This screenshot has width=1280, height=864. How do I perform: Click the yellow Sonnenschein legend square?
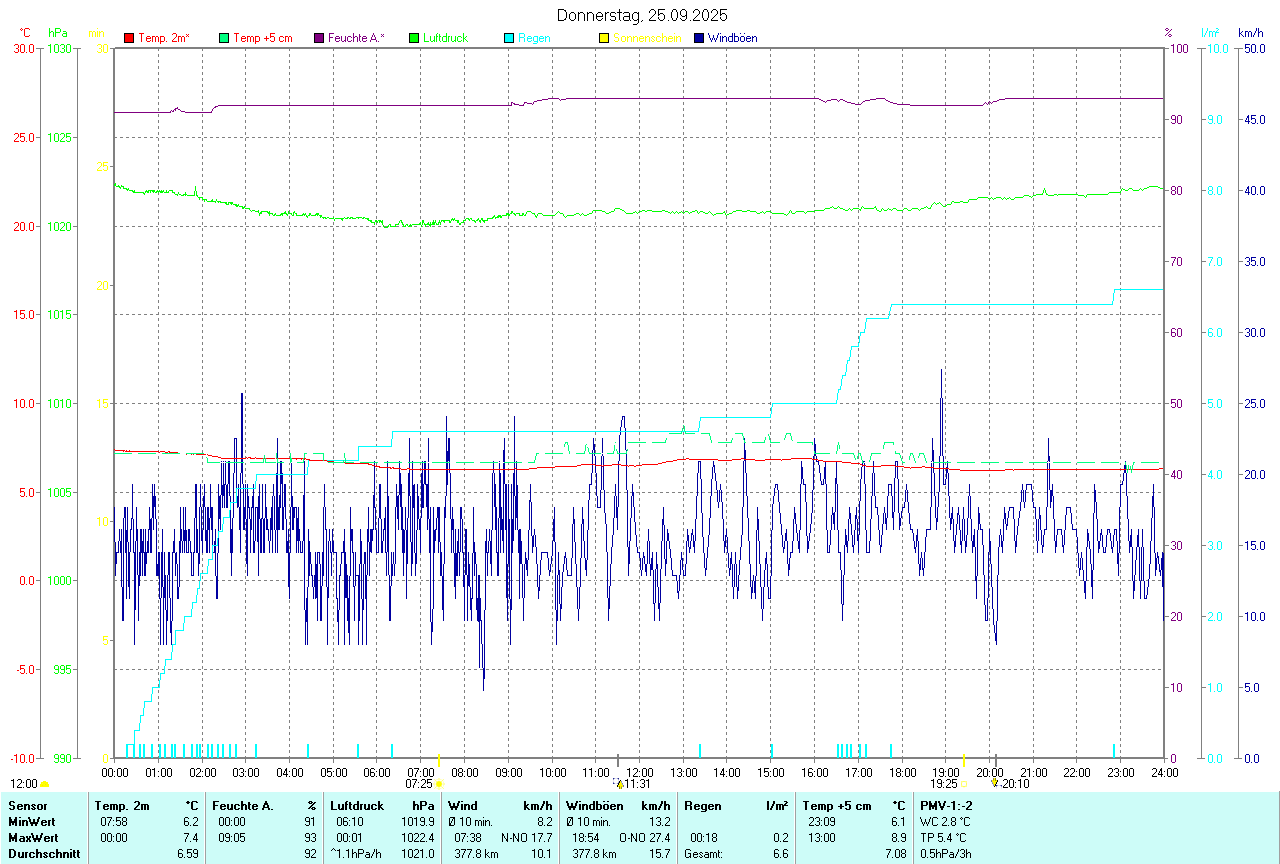click(604, 38)
